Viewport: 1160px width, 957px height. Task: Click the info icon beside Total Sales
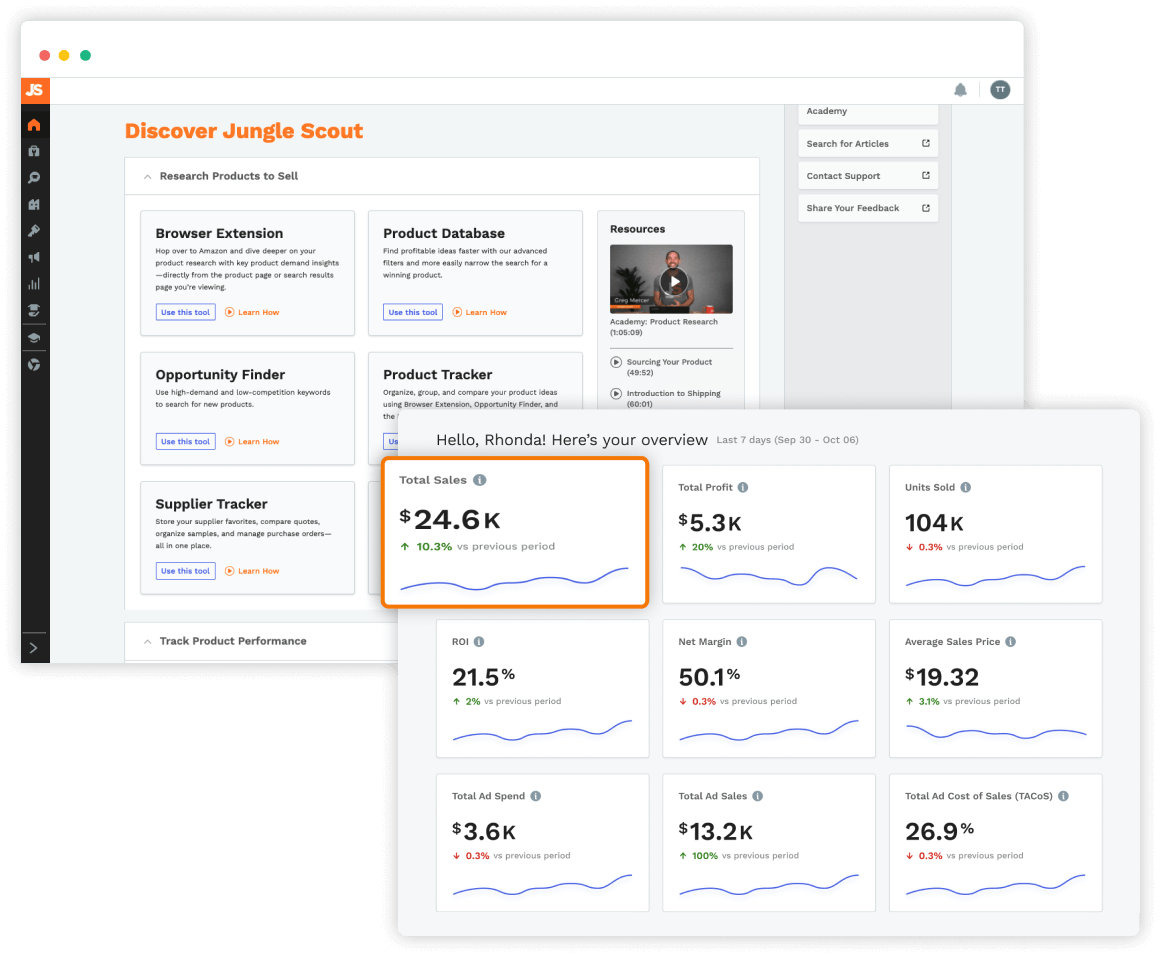pos(480,480)
